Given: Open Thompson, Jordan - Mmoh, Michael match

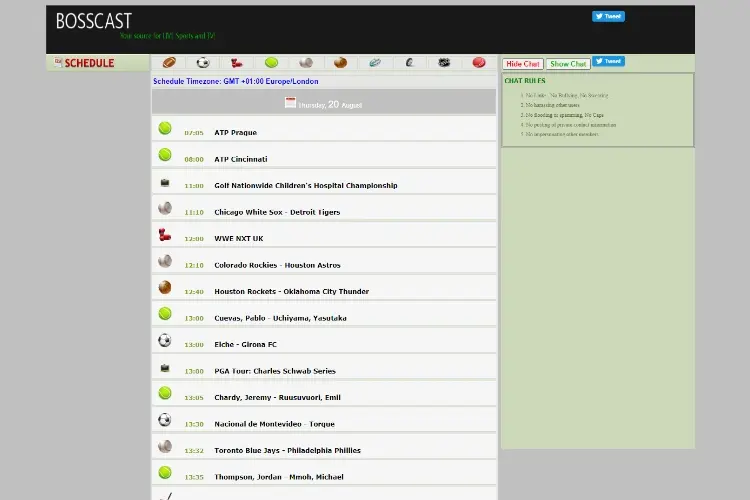Looking at the screenshot, I should (x=279, y=477).
